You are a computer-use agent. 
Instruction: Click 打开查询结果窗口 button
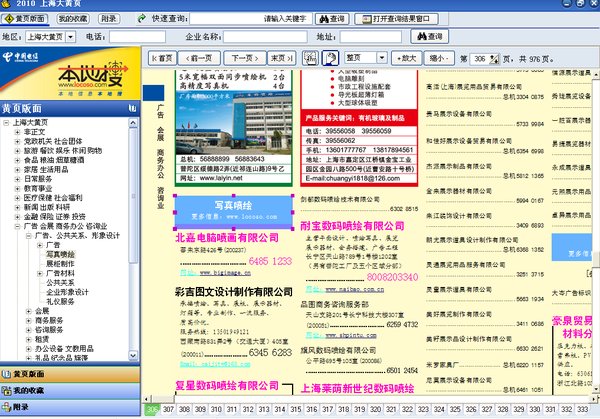[x=396, y=19]
